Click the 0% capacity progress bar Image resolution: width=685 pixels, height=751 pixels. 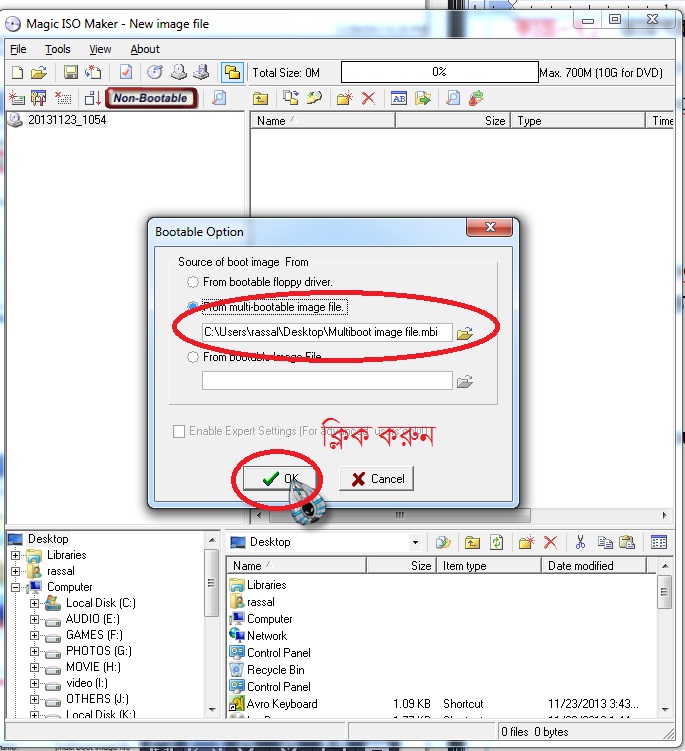coord(439,72)
